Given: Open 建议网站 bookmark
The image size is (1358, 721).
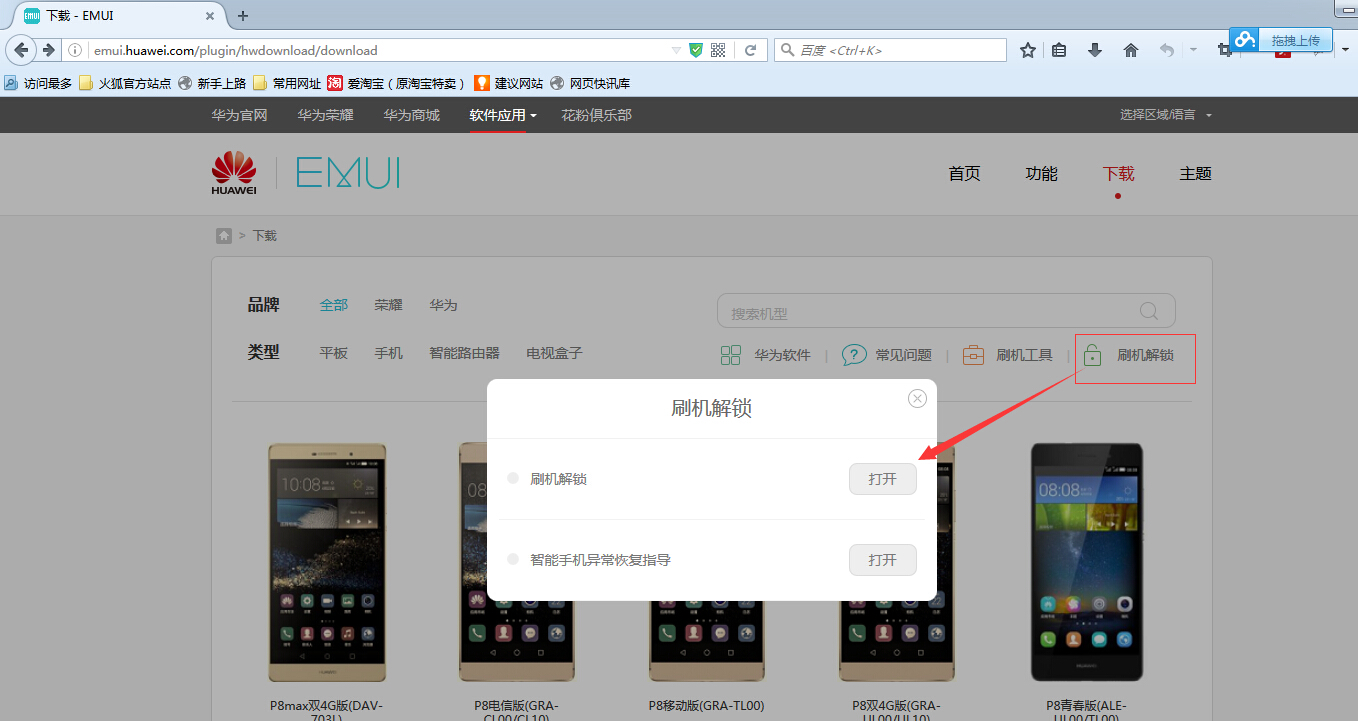Looking at the screenshot, I should click(509, 83).
